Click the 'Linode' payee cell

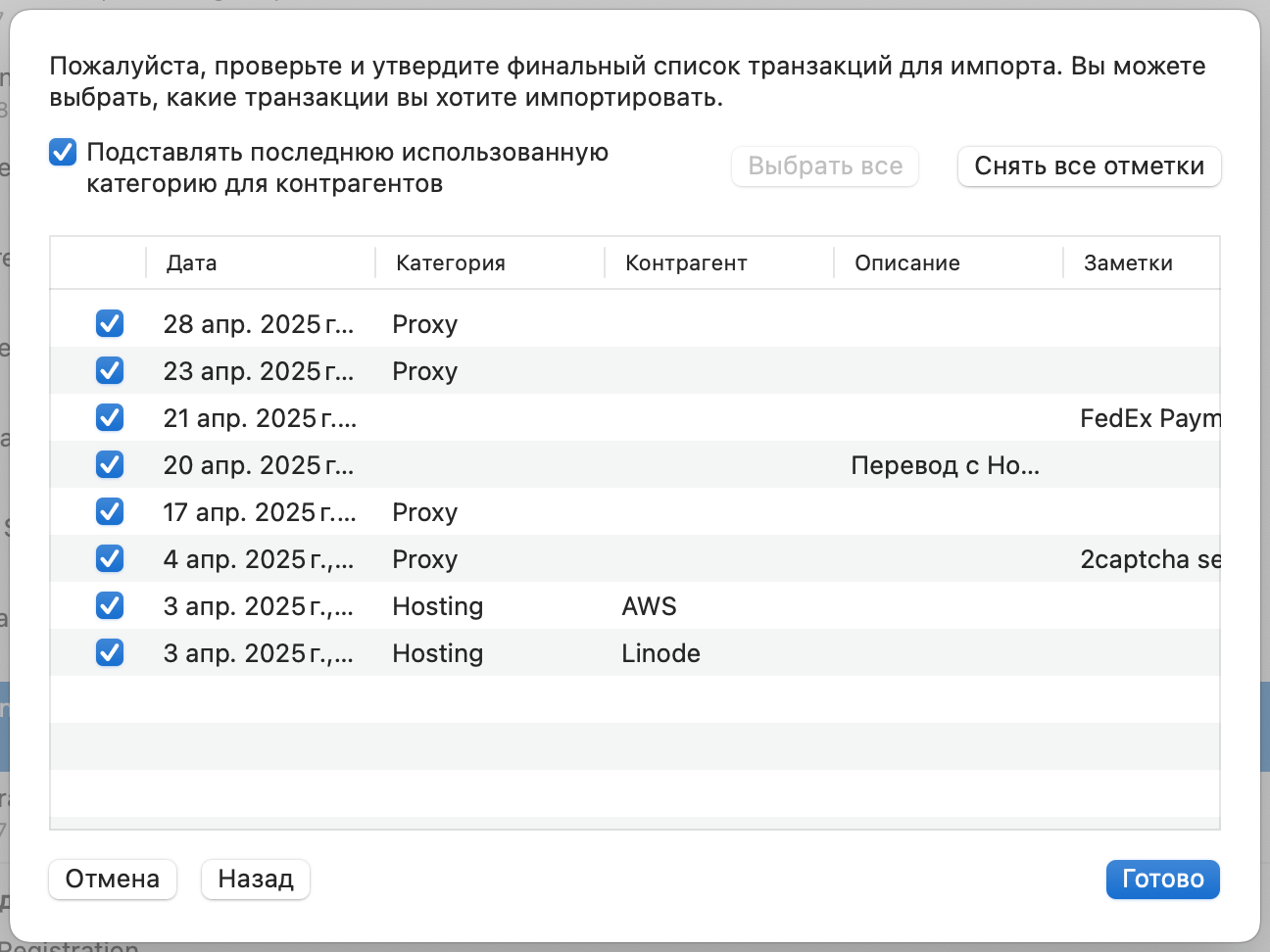pos(661,653)
